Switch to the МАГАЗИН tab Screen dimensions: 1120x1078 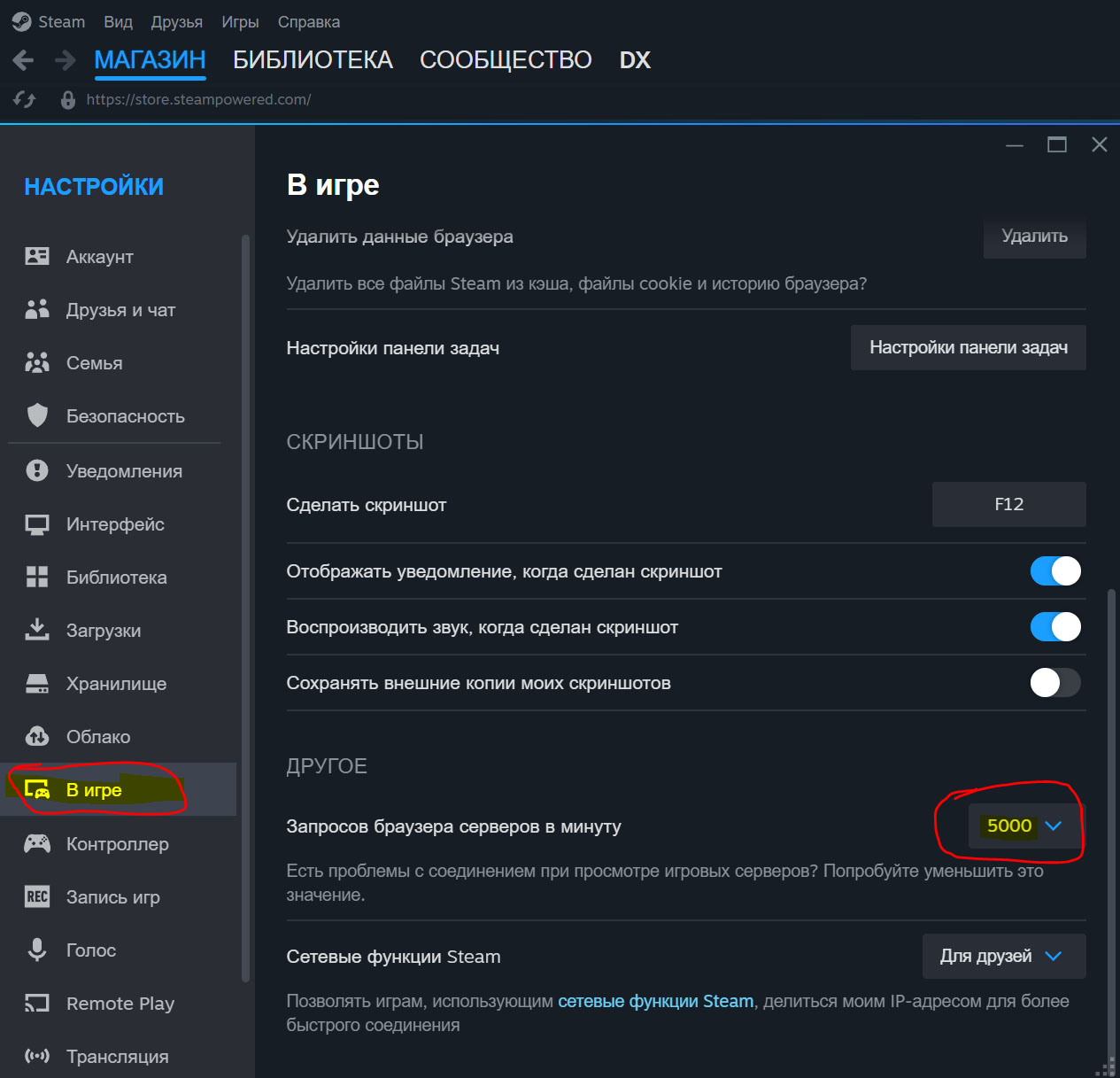point(150,60)
